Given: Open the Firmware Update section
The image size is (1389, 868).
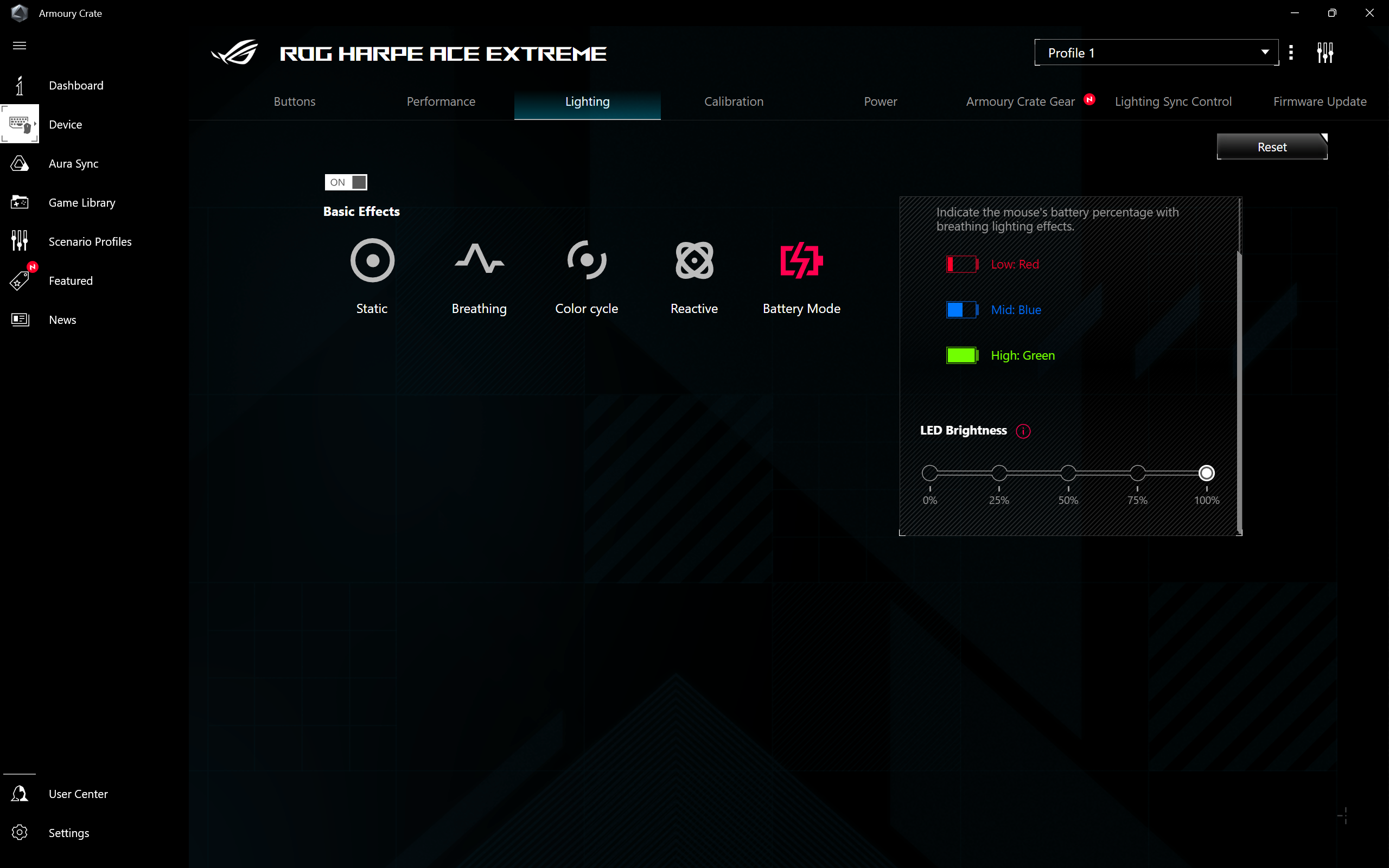Looking at the screenshot, I should coord(1320,101).
